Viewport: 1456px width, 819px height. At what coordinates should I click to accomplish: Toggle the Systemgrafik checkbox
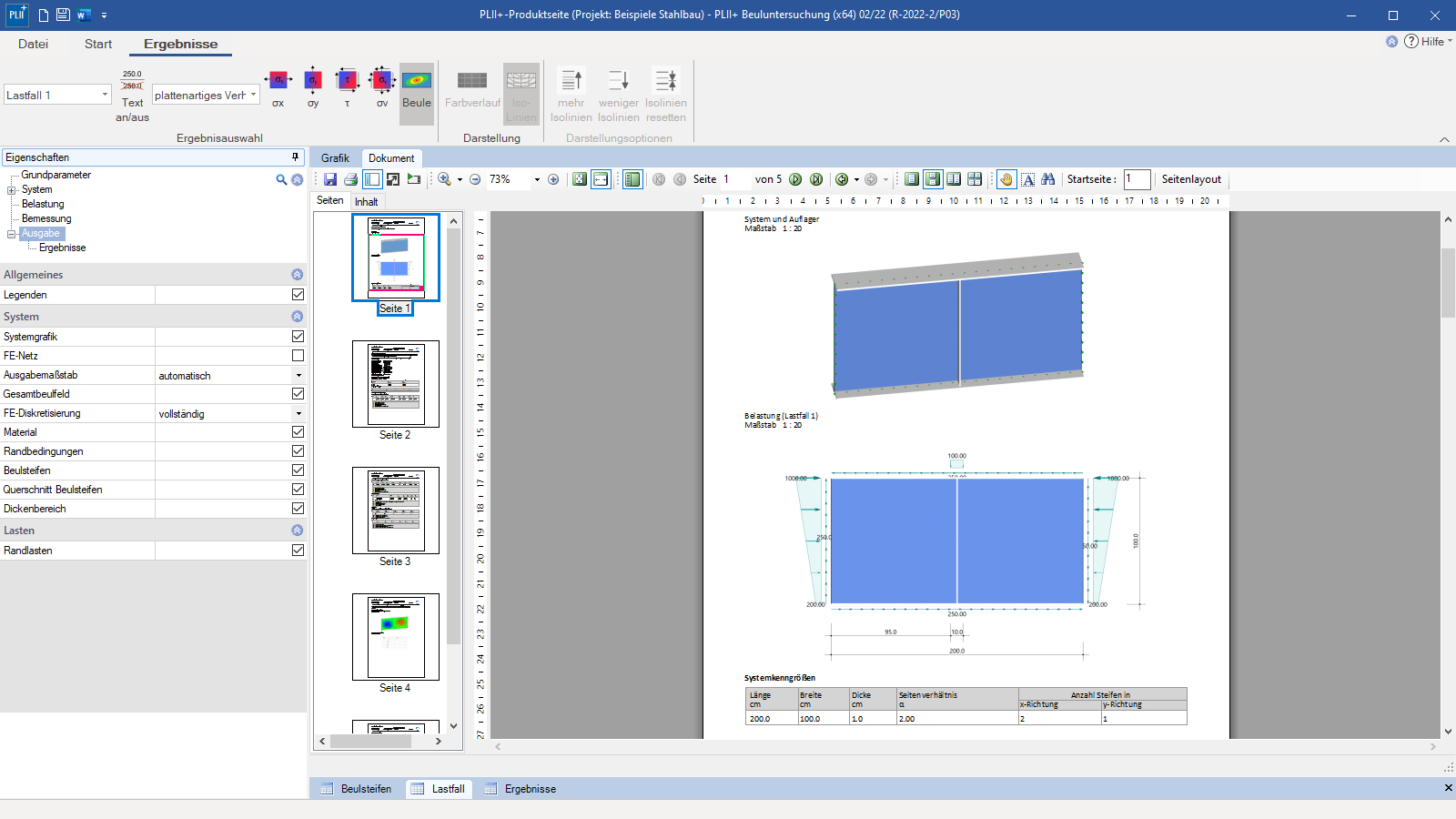click(x=298, y=337)
